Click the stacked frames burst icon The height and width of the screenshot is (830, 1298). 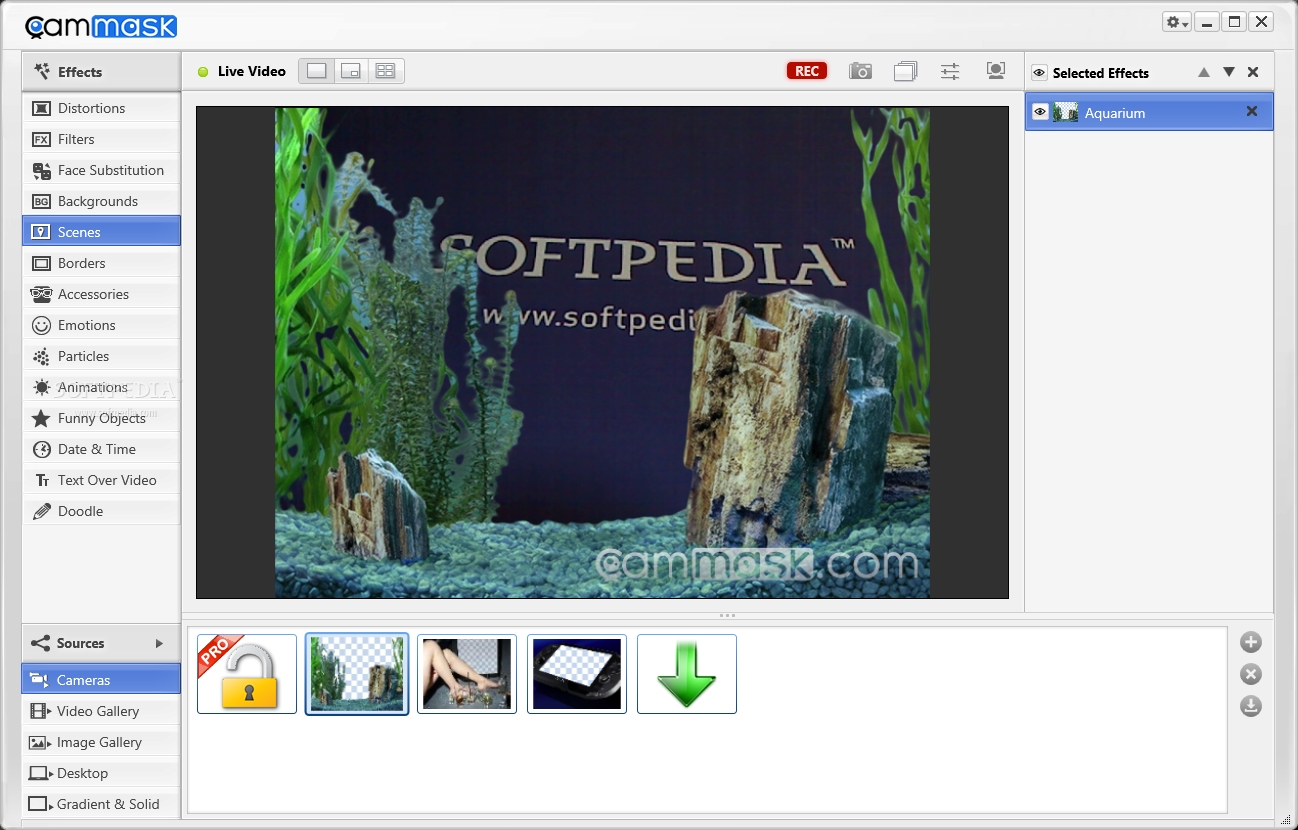905,71
